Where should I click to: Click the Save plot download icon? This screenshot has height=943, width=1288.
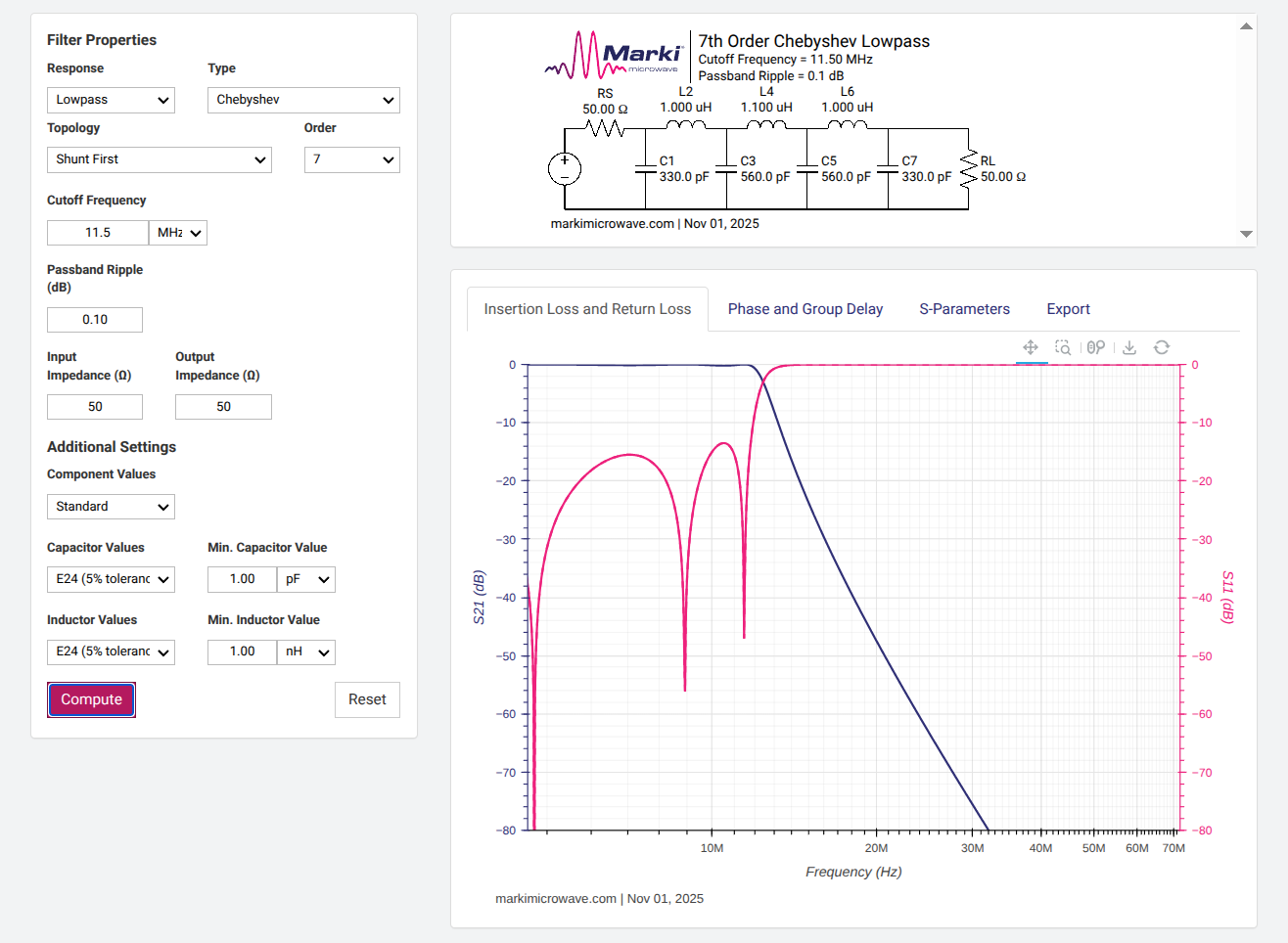tap(1129, 347)
